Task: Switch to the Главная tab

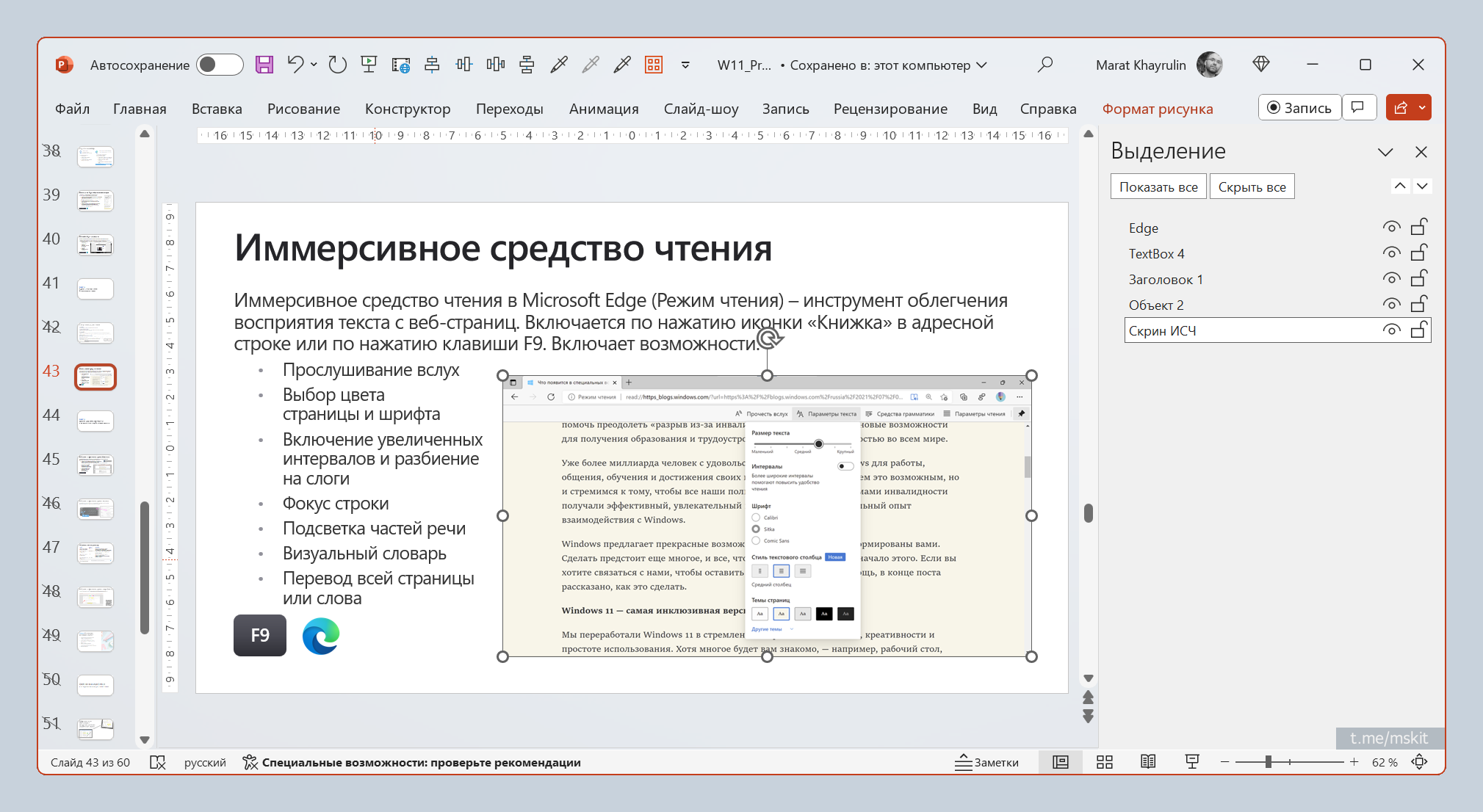Action: [x=140, y=109]
